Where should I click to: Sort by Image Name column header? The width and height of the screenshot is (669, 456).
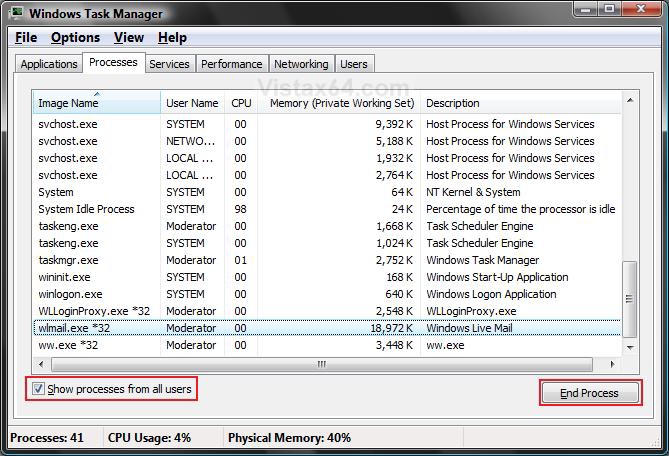coord(97,103)
